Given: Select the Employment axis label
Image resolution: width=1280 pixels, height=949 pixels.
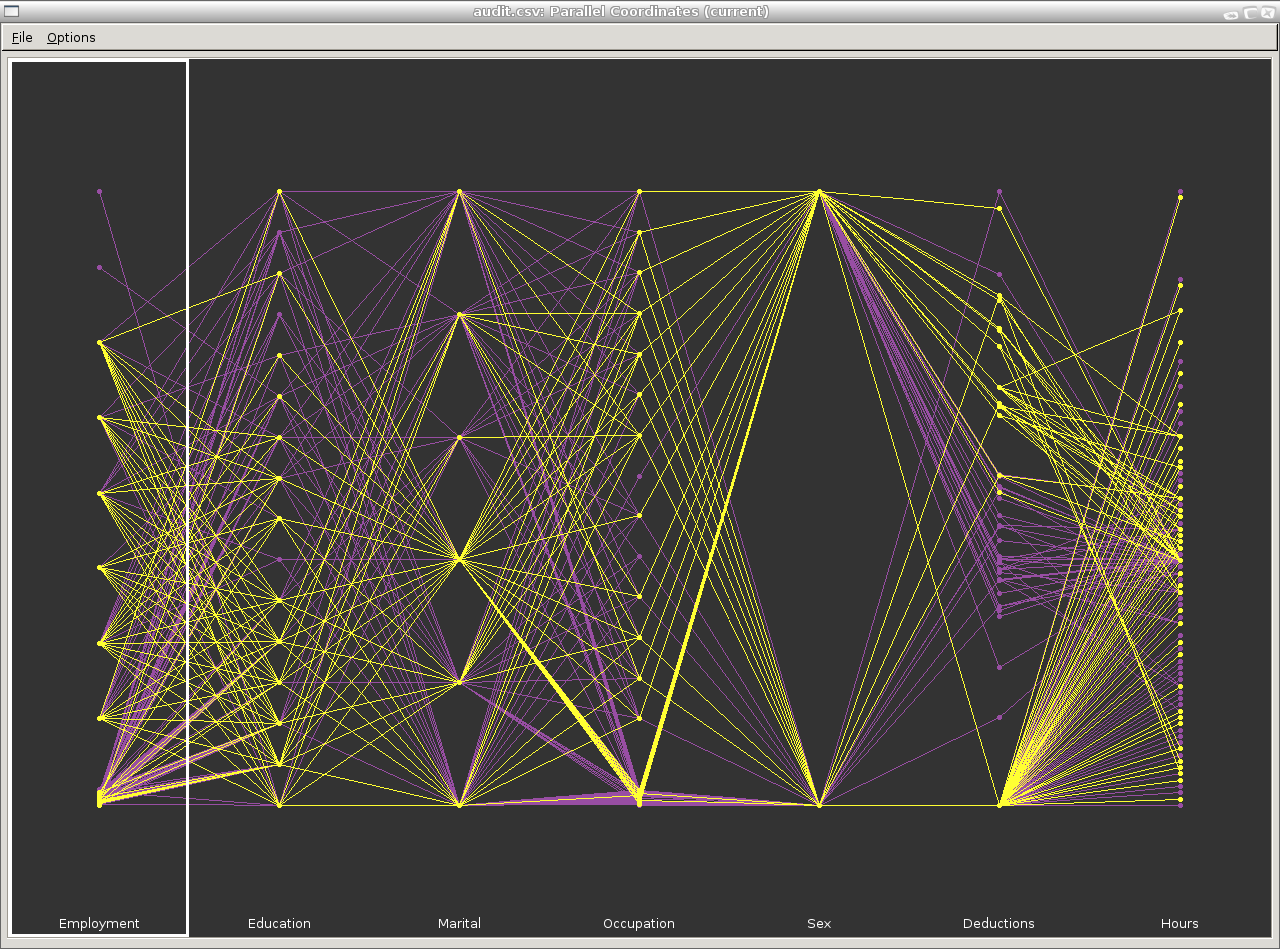Looking at the screenshot, I should 99,924.
